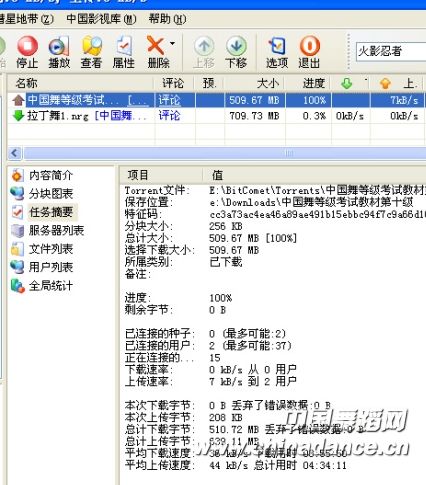Click the 总计大小 value 509.67 MB [100%]

click(253, 238)
